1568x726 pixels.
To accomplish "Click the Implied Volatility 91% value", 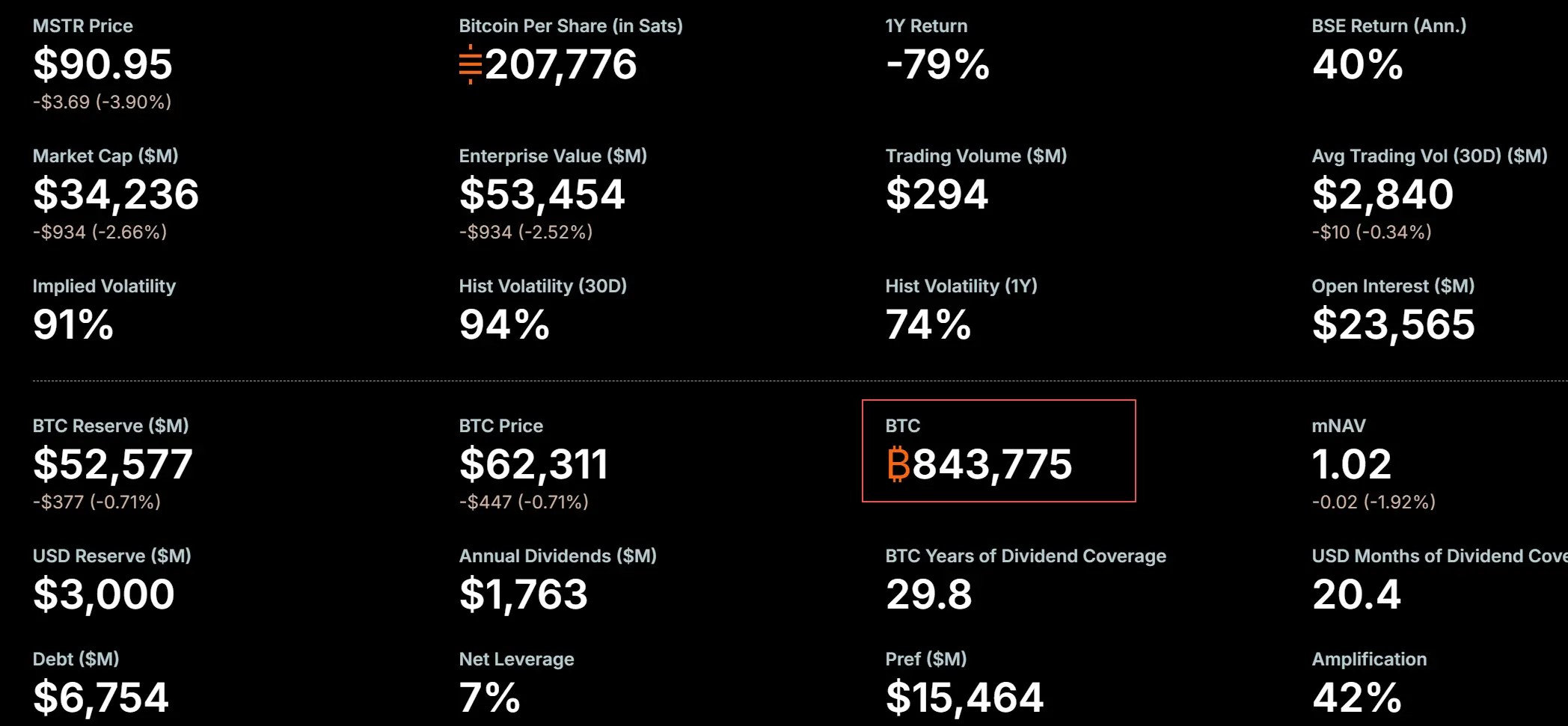I will [73, 324].
